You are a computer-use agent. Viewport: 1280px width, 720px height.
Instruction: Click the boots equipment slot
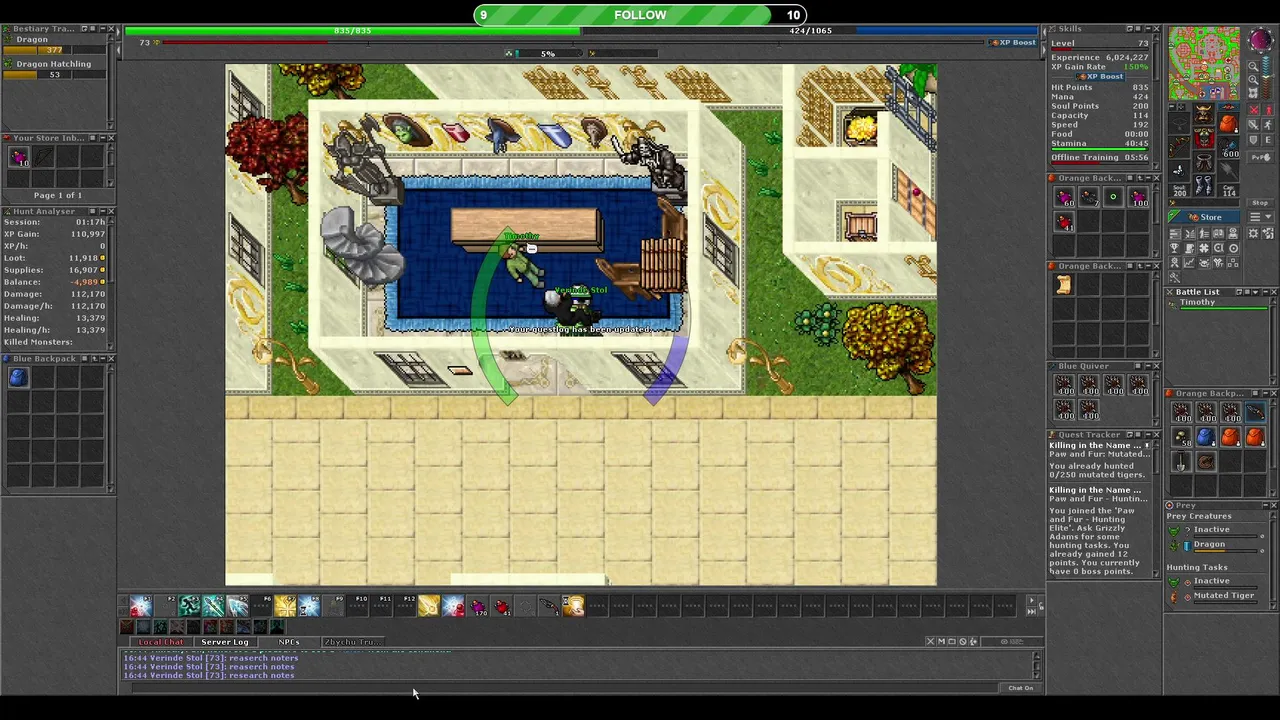pos(1204,185)
